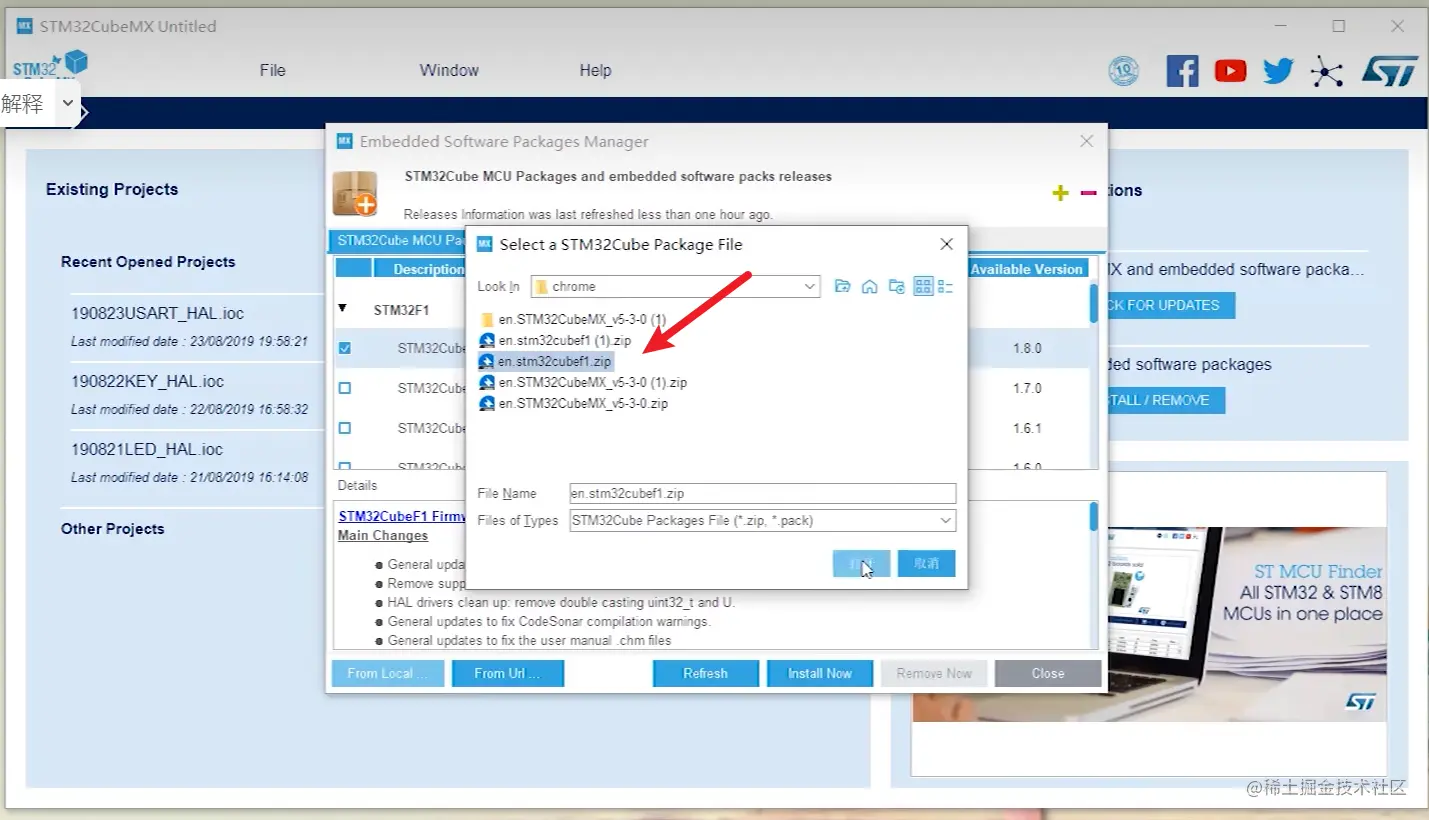1429x820 pixels.
Task: Select file en.stm32cubef1 (1).zip
Action: (555, 340)
